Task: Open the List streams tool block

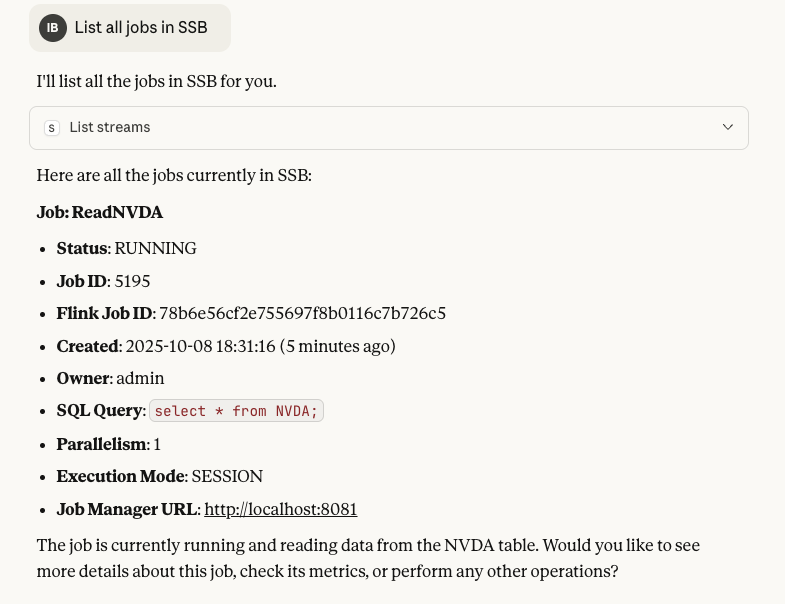Action: point(388,128)
